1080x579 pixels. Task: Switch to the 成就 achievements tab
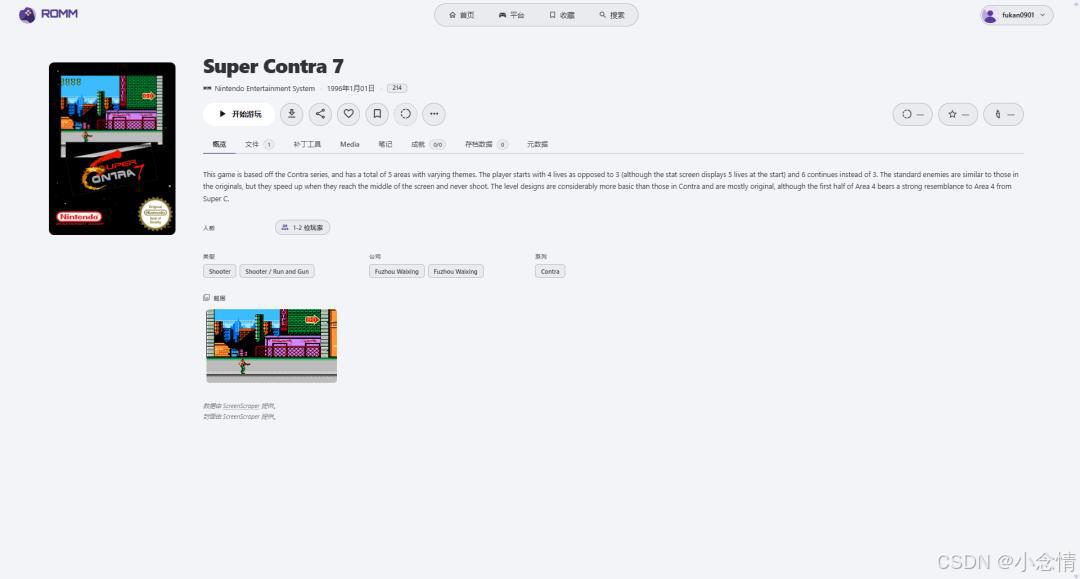point(428,145)
